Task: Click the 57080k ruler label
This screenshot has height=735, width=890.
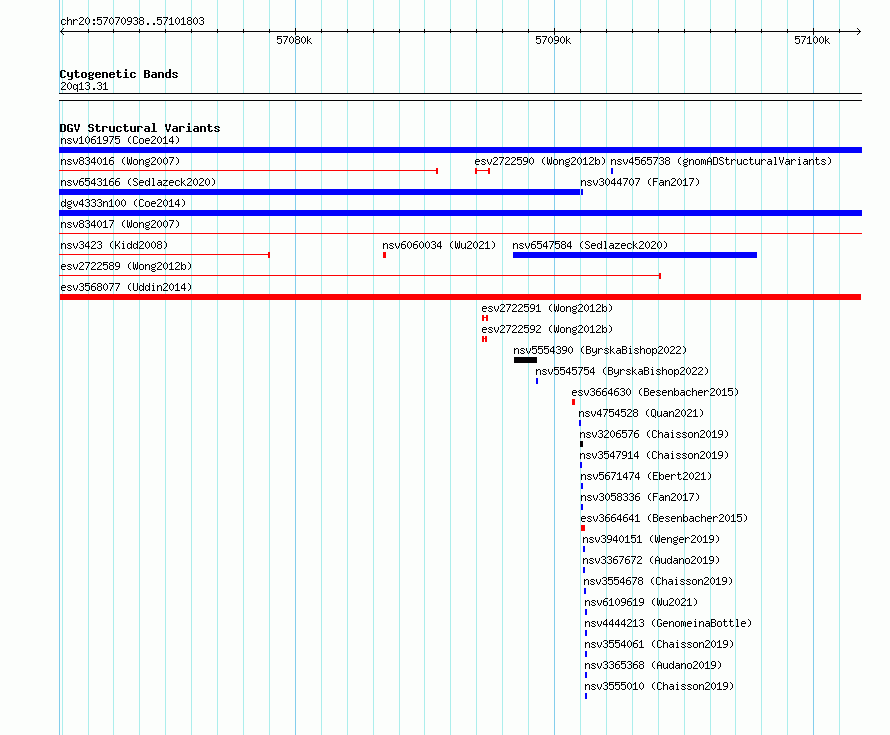Action: [x=294, y=40]
